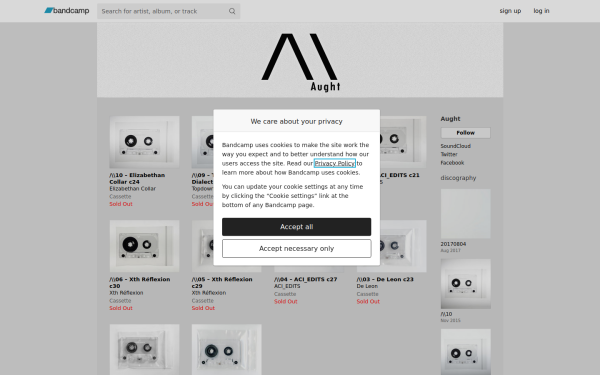Image resolution: width=600 pixels, height=375 pixels.
Task: Click the Aught banner logo
Action: (x=300, y=60)
